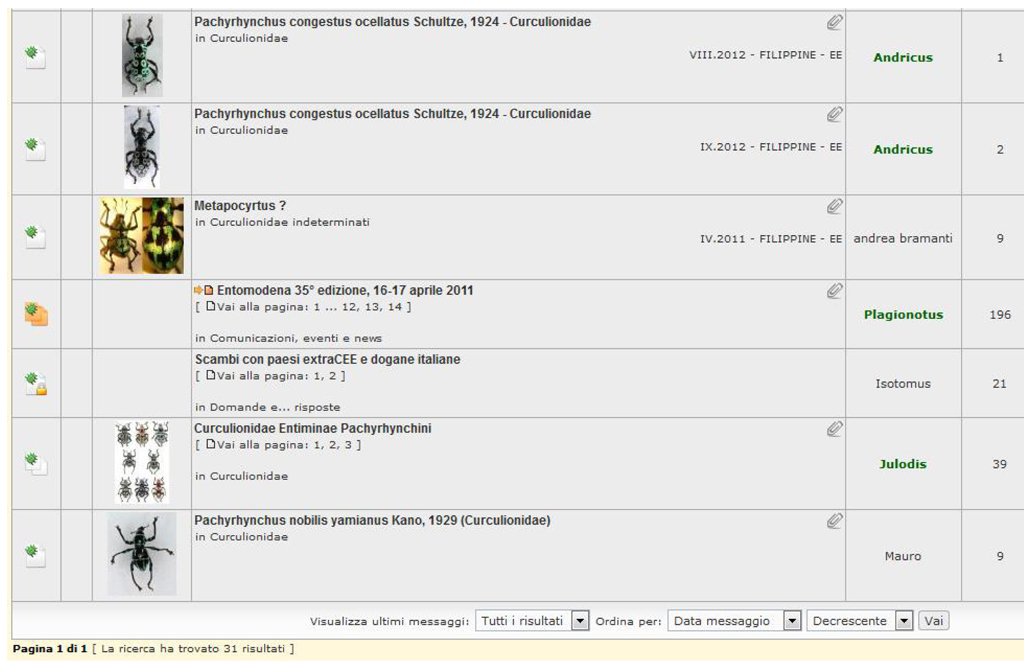Open the Metapocyrtus ? topic link
Image resolution: width=1024 pixels, height=669 pixels.
point(240,206)
